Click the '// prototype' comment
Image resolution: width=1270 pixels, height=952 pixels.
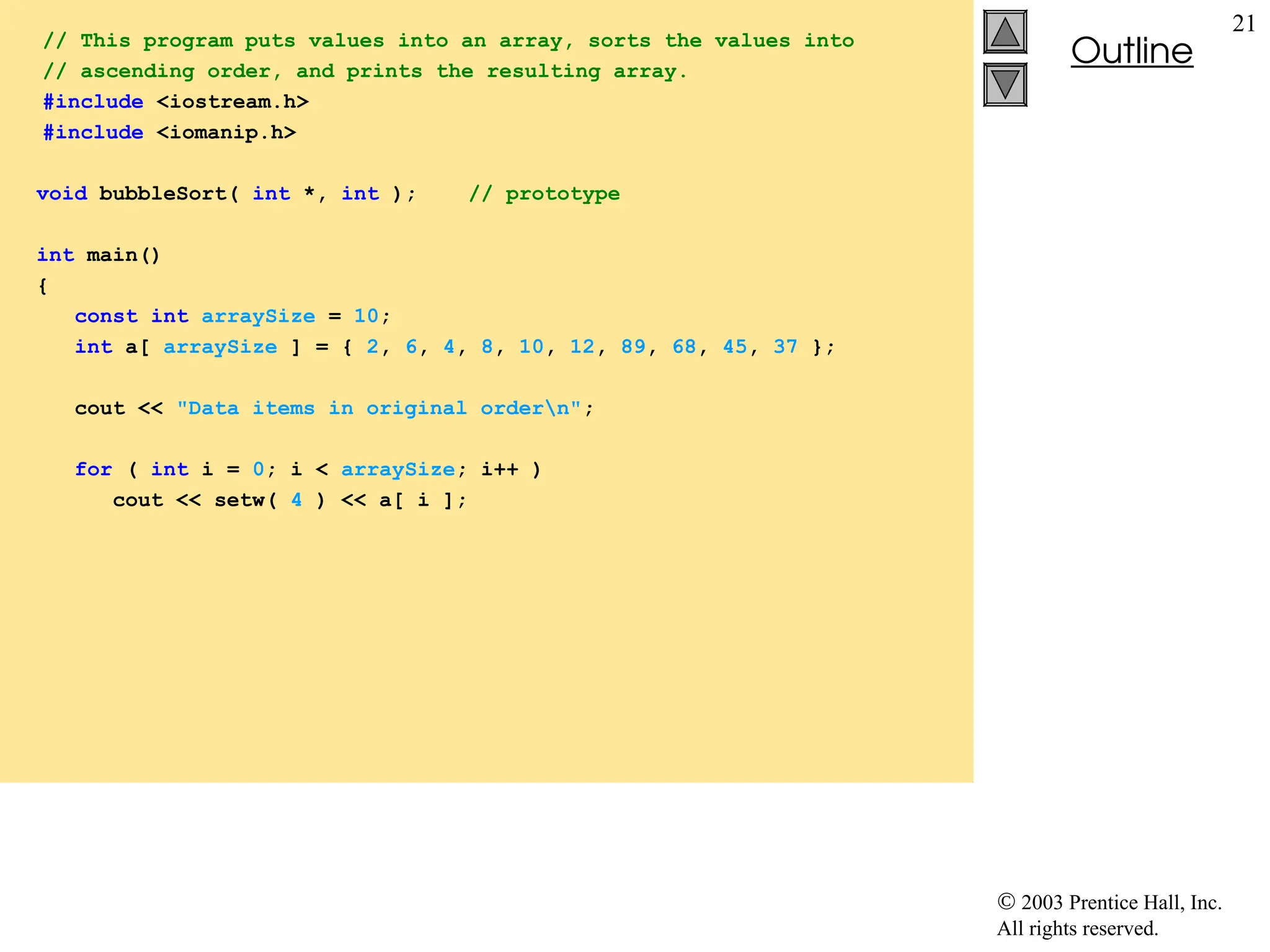point(544,194)
